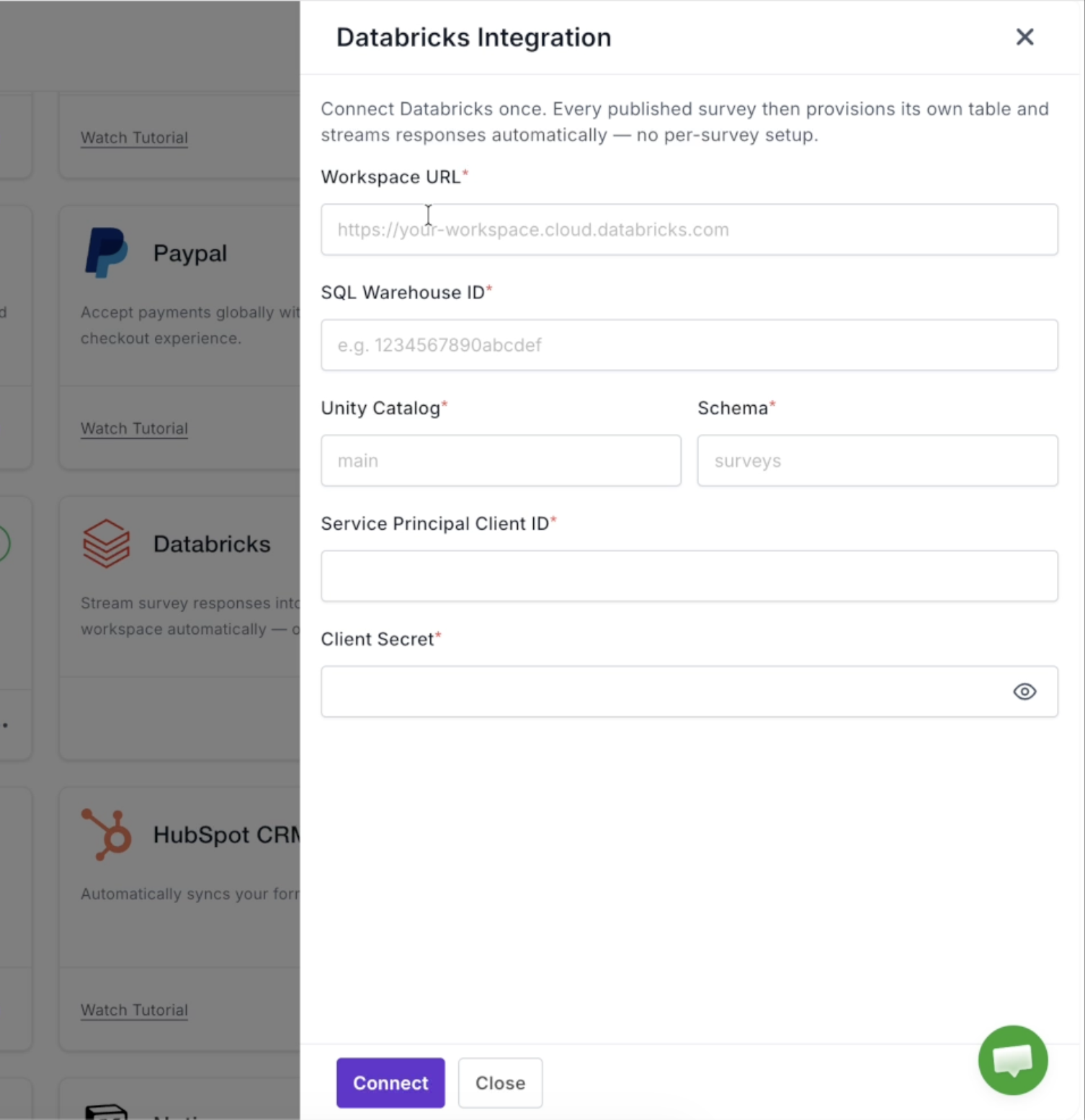This screenshot has height=1120, width=1085.
Task: Click the HubSpot CRM logo icon
Action: 107,835
